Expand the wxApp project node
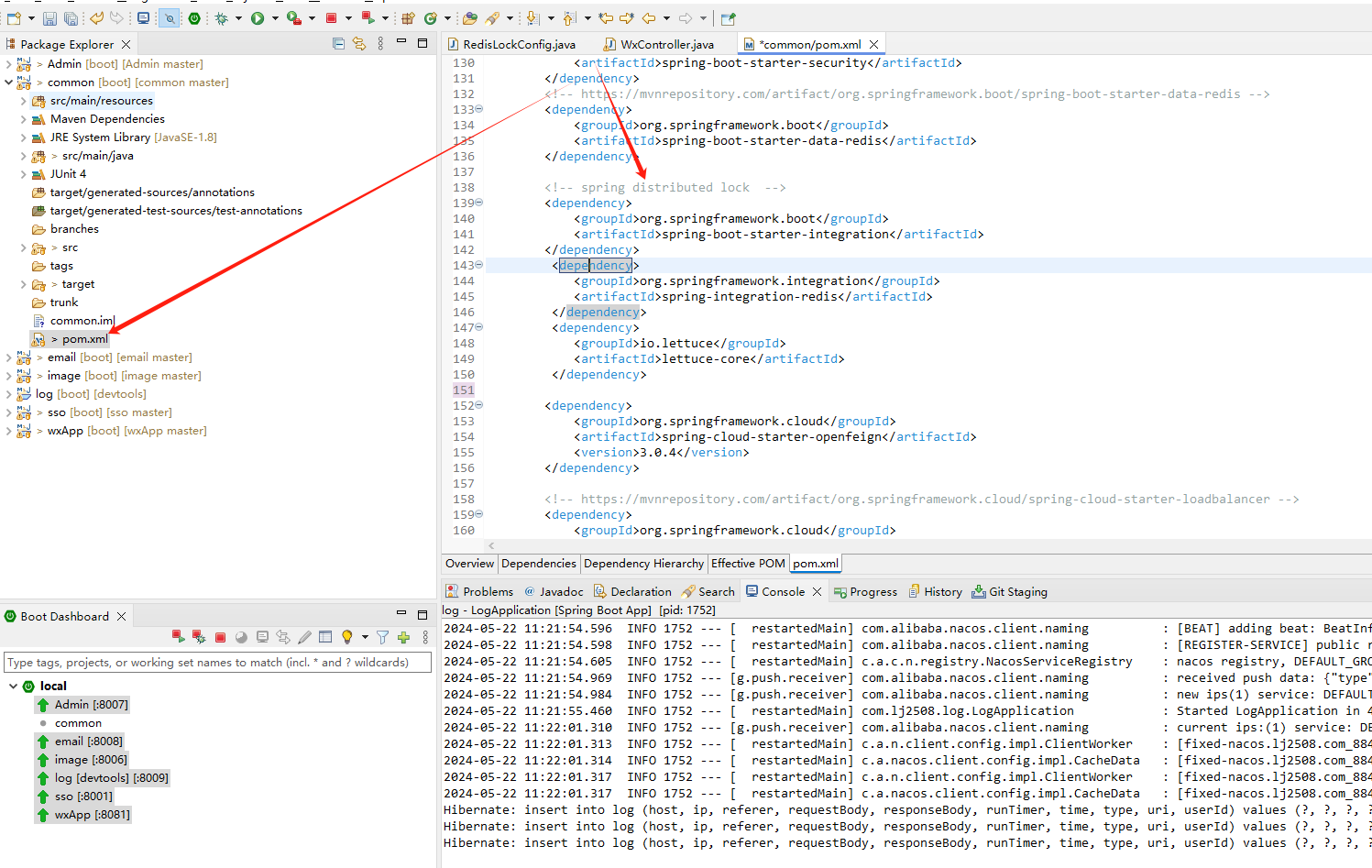 (9, 431)
